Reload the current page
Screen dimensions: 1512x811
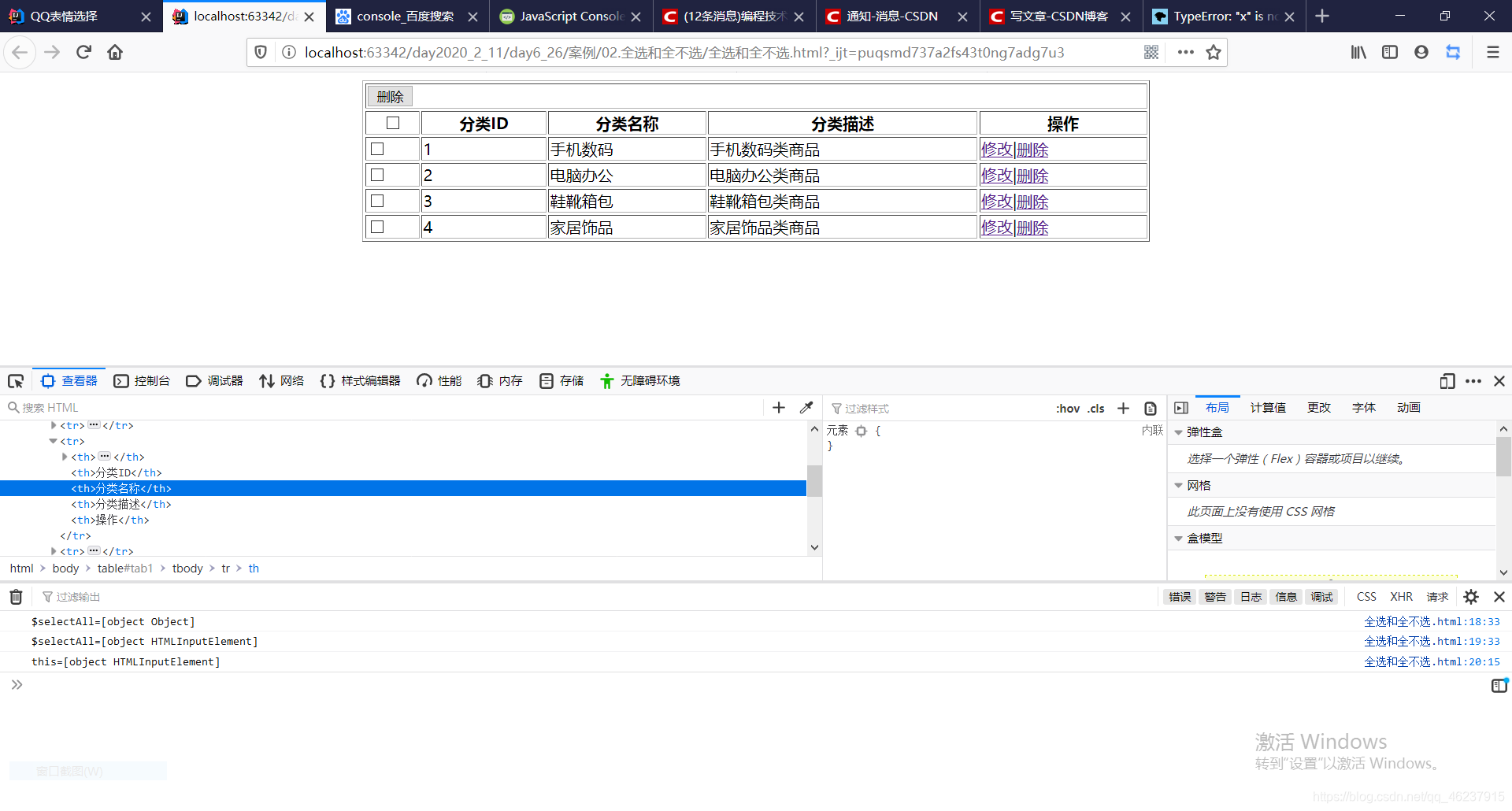click(83, 53)
